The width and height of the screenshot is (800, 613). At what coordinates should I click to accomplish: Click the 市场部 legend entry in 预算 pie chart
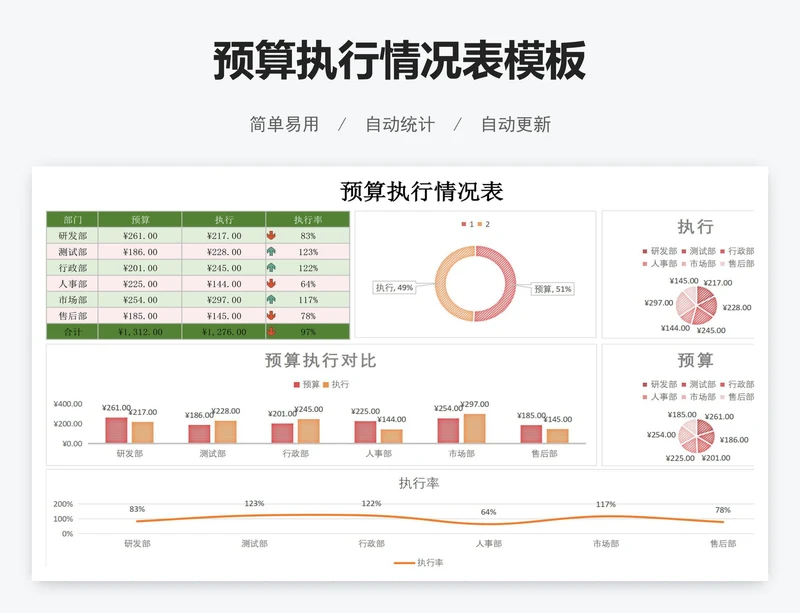[699, 397]
